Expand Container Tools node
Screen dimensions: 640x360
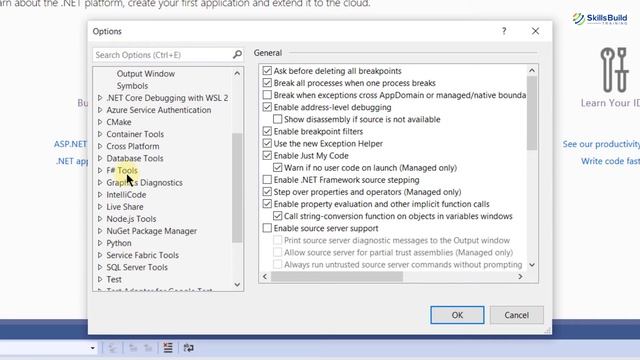(100, 134)
